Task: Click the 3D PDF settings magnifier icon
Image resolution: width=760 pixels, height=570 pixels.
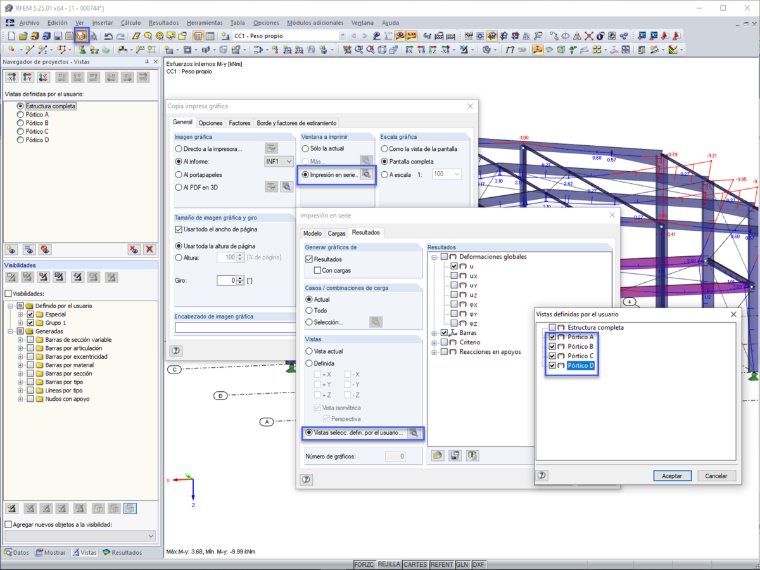Action: pos(287,187)
